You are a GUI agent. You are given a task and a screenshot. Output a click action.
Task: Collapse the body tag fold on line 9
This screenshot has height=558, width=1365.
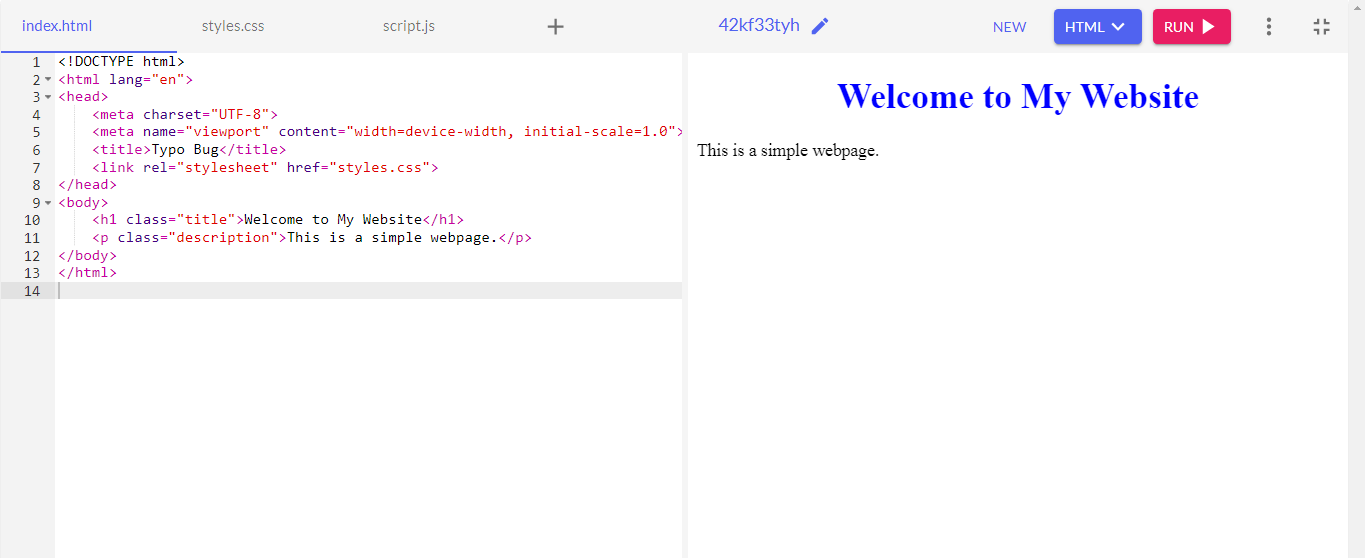48,203
